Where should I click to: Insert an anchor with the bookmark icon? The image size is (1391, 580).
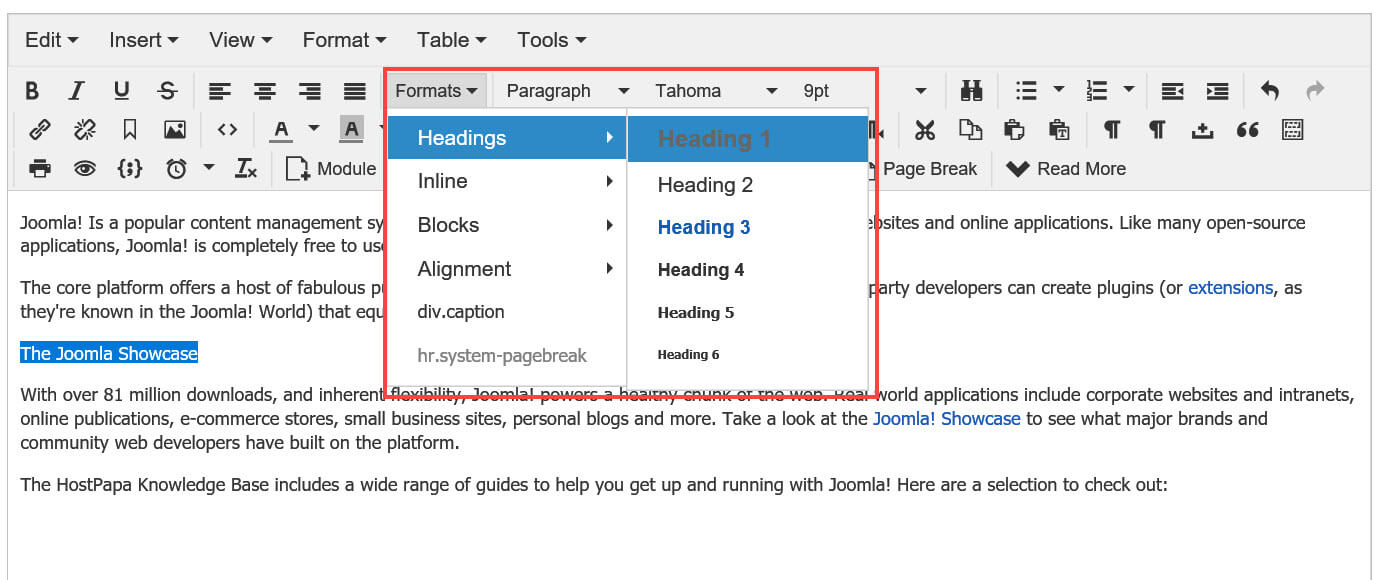130,130
